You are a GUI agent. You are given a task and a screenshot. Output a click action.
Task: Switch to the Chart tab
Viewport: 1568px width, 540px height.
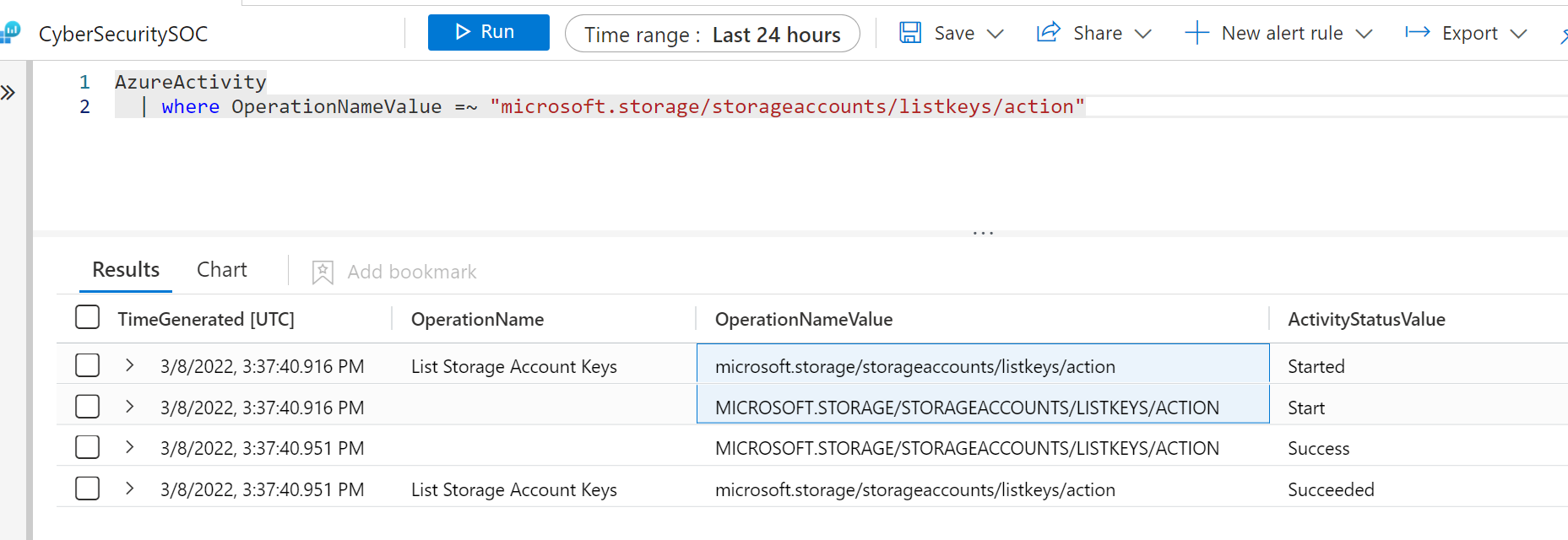[x=222, y=270]
